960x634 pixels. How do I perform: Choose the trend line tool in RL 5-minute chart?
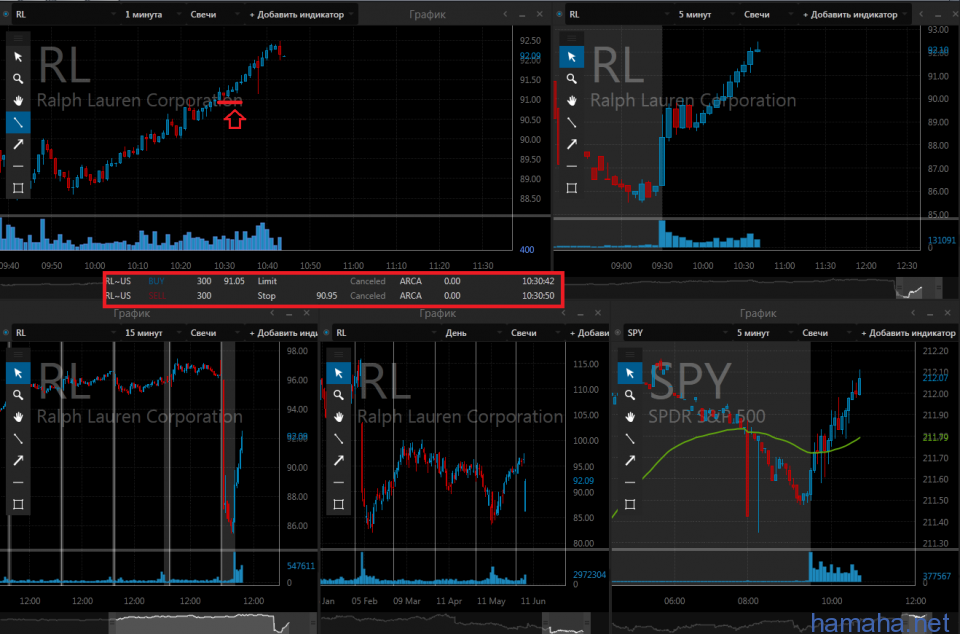(x=571, y=122)
